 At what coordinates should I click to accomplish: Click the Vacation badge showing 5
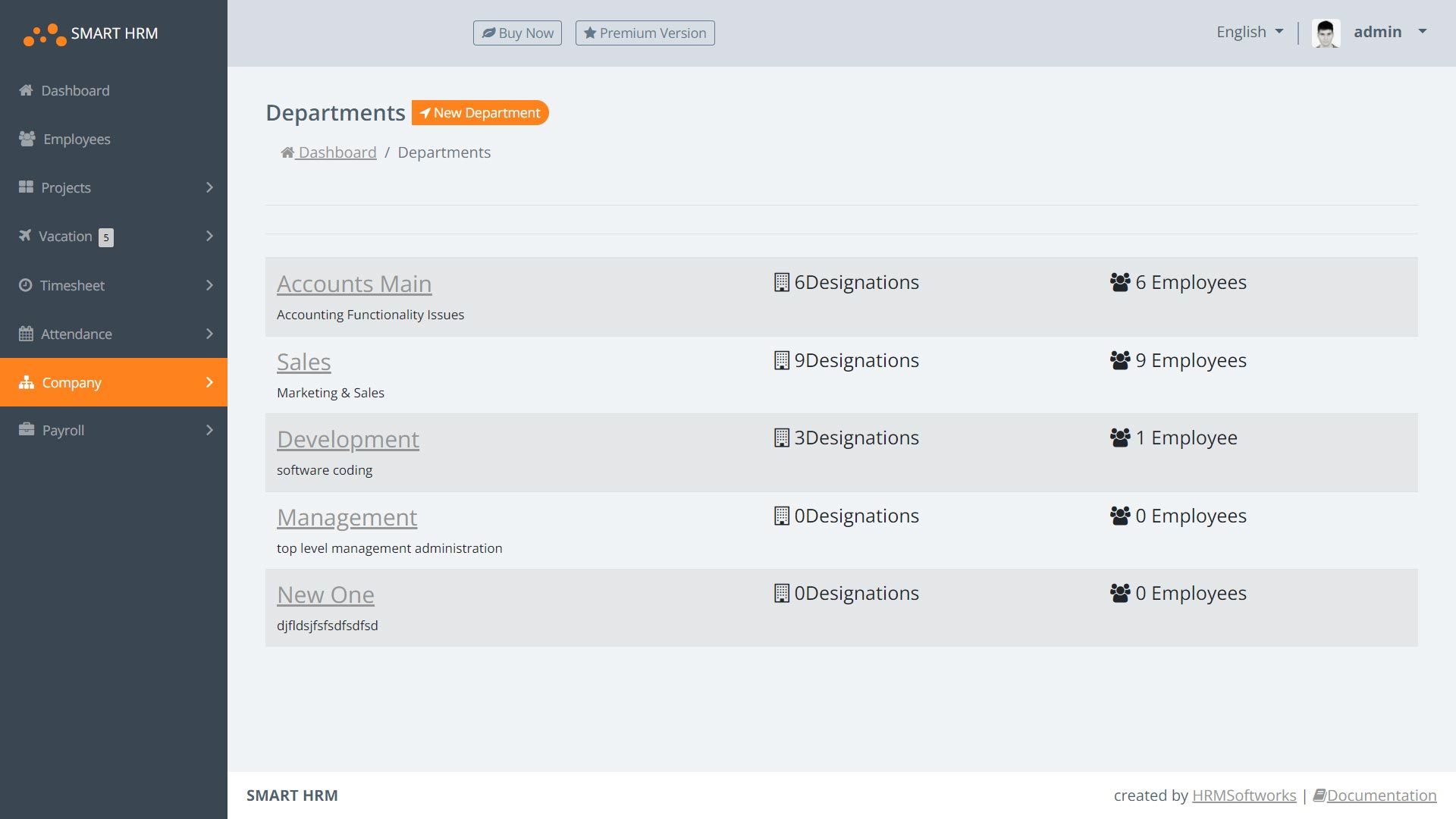tap(106, 237)
